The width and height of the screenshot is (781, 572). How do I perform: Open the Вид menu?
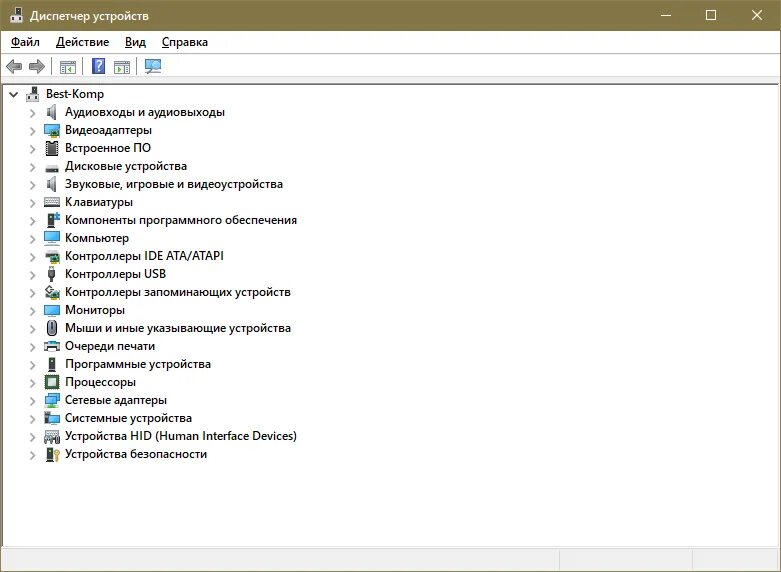[x=135, y=42]
